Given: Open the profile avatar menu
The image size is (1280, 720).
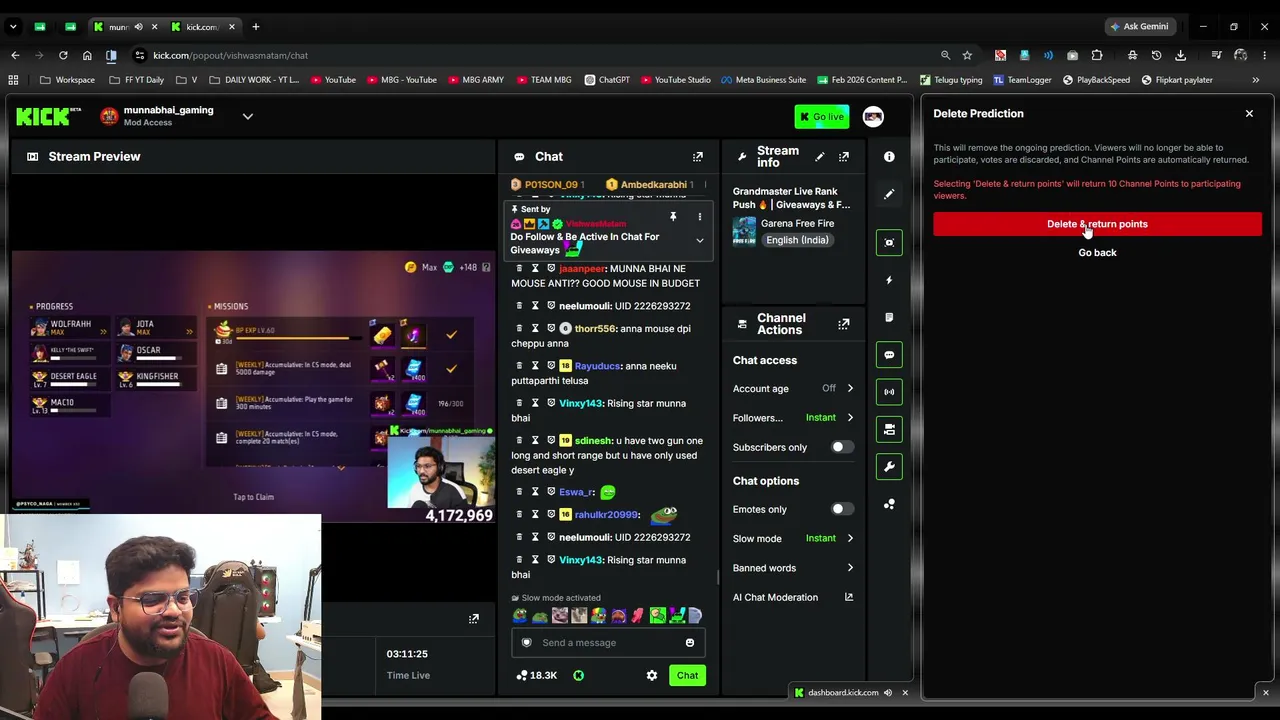Looking at the screenshot, I should [x=873, y=117].
